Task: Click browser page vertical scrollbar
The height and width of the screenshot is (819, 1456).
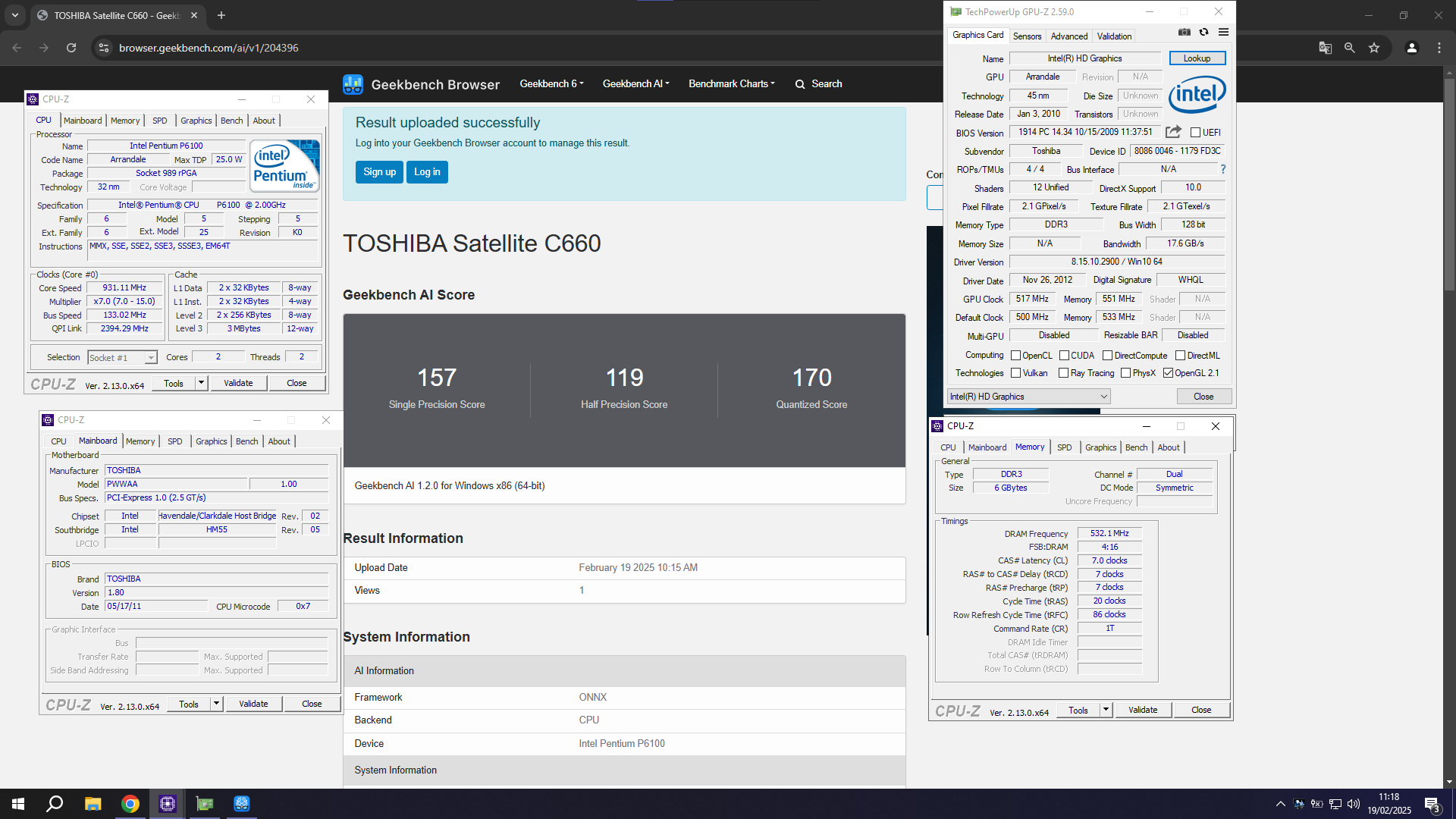Action: click(x=1449, y=184)
